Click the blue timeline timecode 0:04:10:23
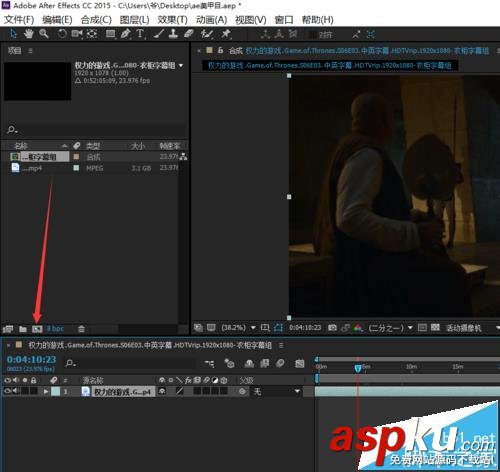This screenshot has width=500, height=472. coord(31,360)
